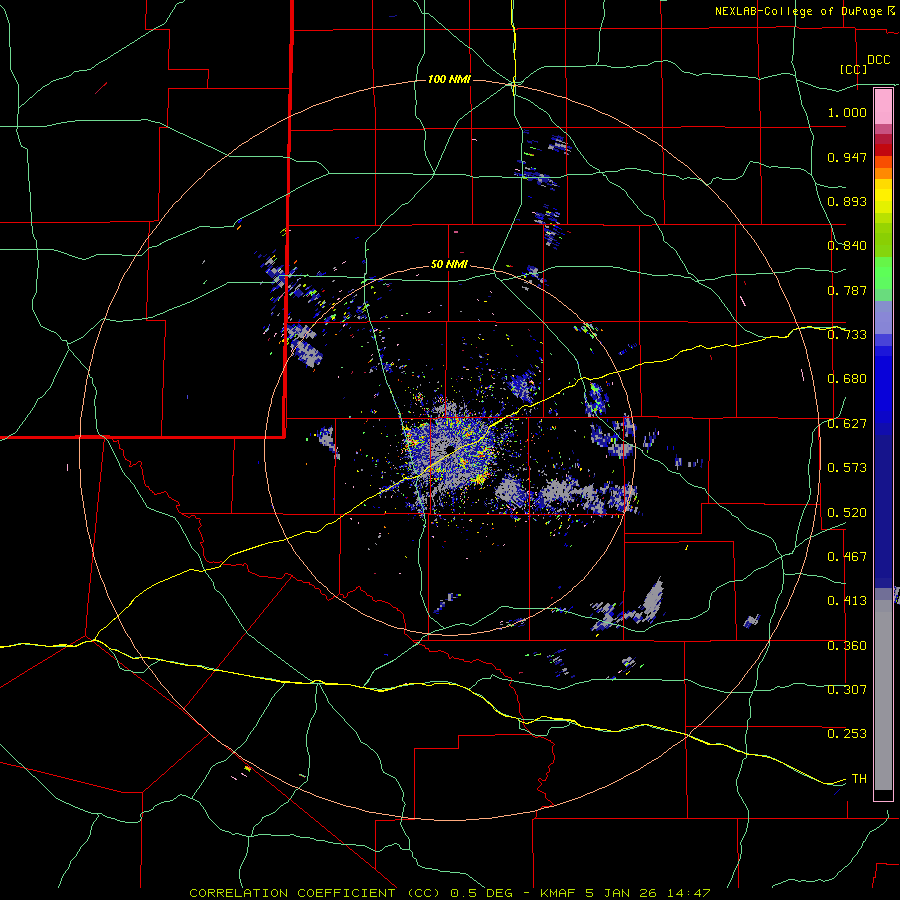Click the 0.573 scale value
Viewport: 900px width, 900px height.
coord(847,468)
